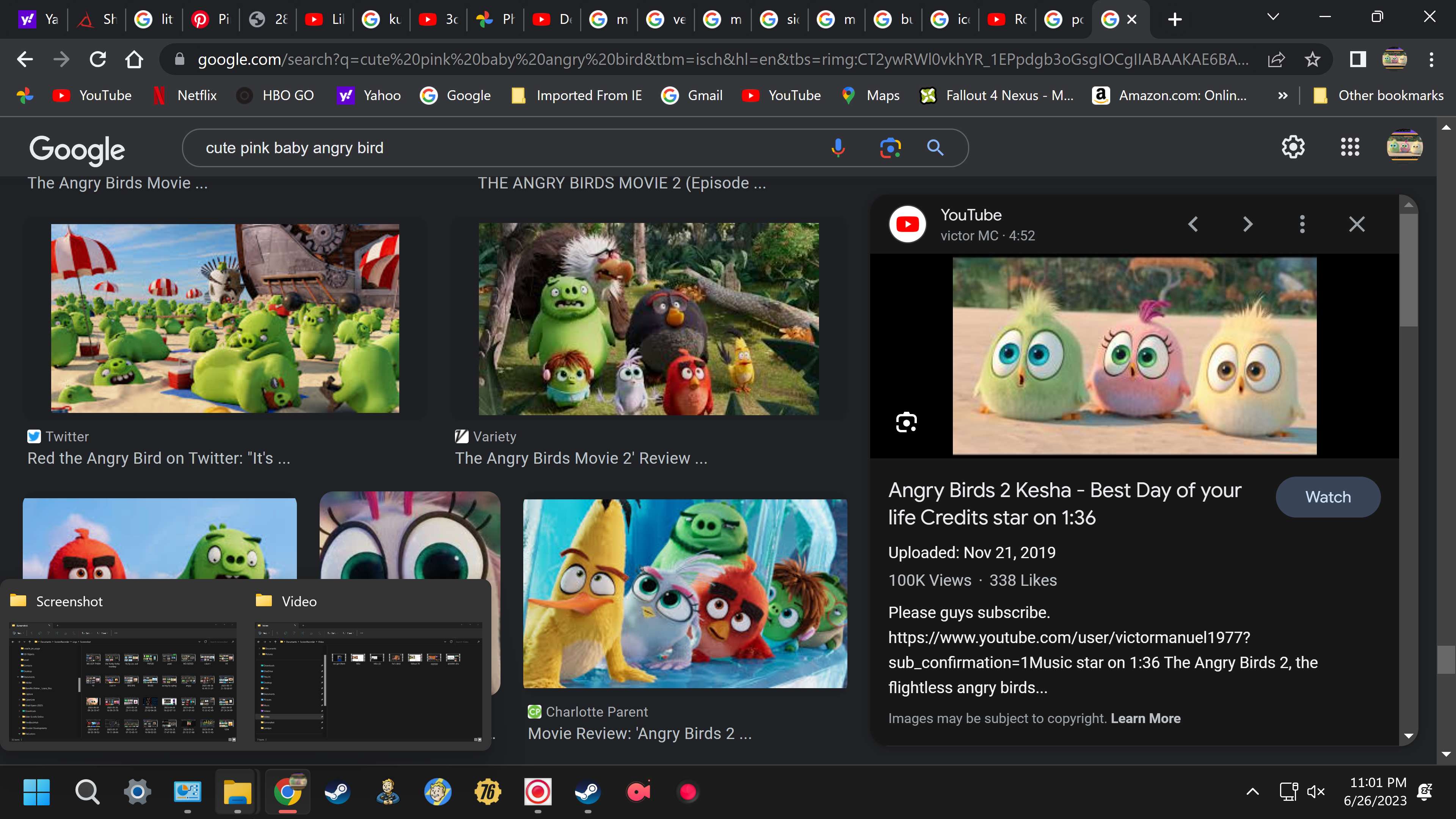Screen dimensions: 1456x819
Task: Bookmark this page with star icon
Action: coord(1312,60)
